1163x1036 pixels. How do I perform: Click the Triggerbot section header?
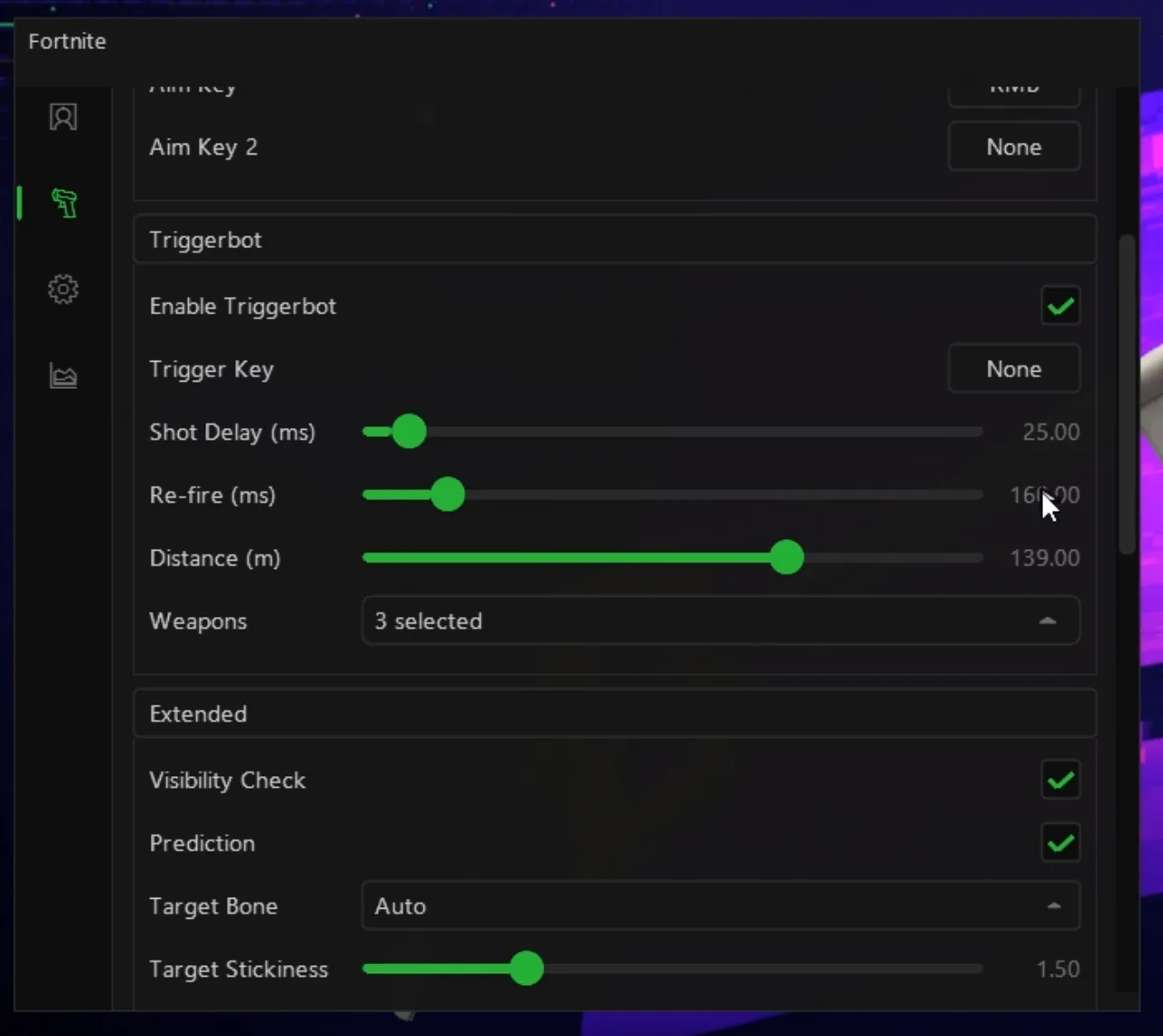pyautogui.click(x=615, y=240)
